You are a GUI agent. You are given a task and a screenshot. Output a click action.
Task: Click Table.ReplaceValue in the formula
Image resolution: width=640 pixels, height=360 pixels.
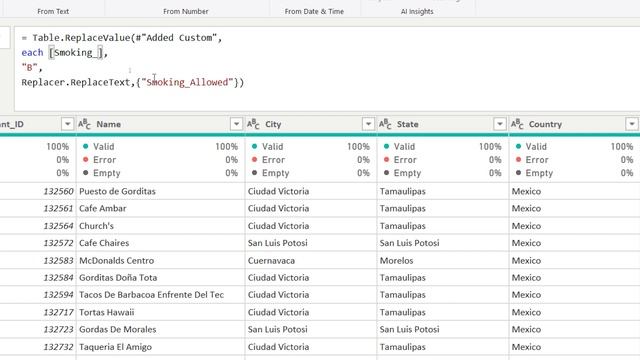pyautogui.click(x=81, y=38)
